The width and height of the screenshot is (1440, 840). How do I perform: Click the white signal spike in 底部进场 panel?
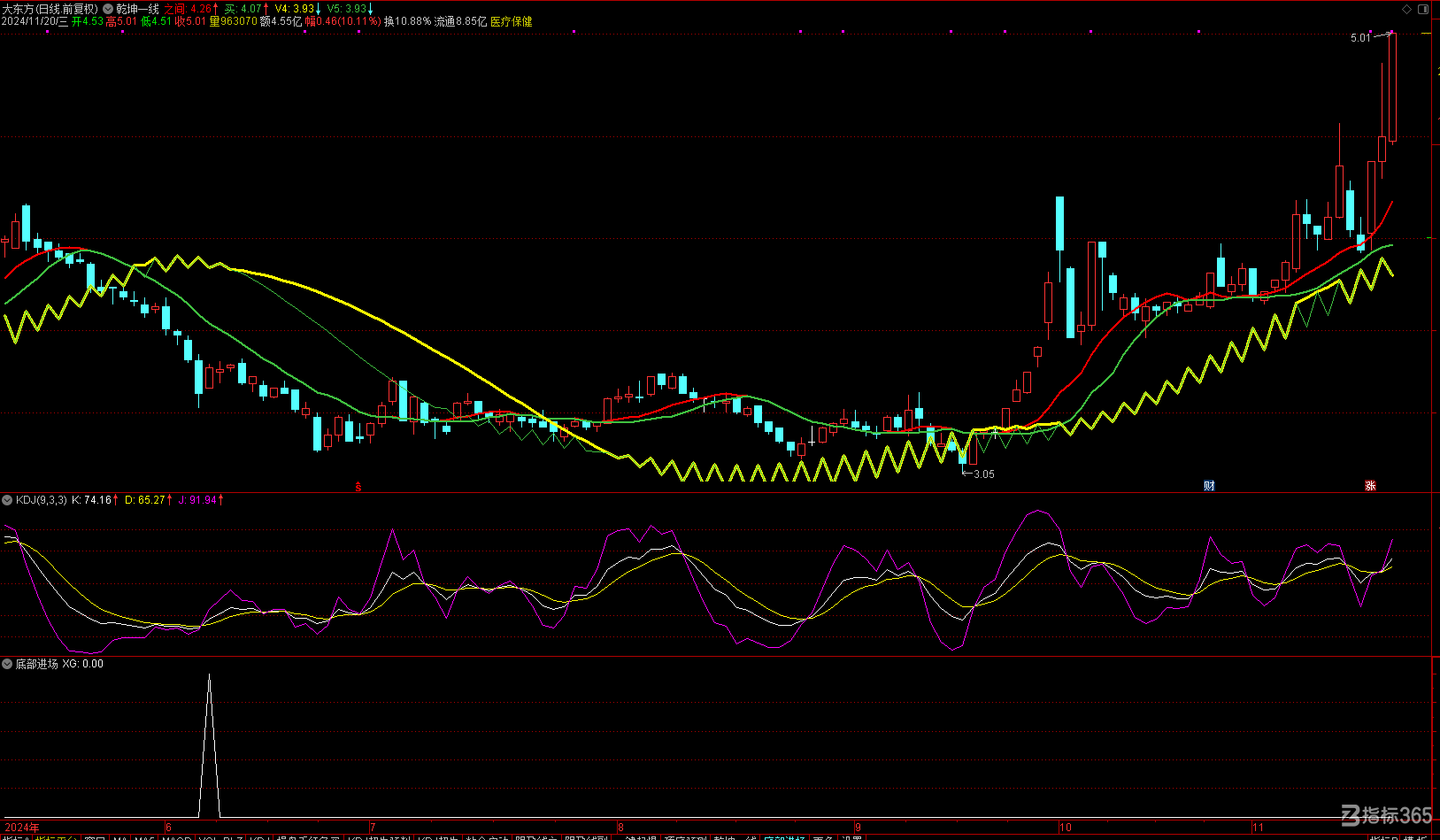209,745
